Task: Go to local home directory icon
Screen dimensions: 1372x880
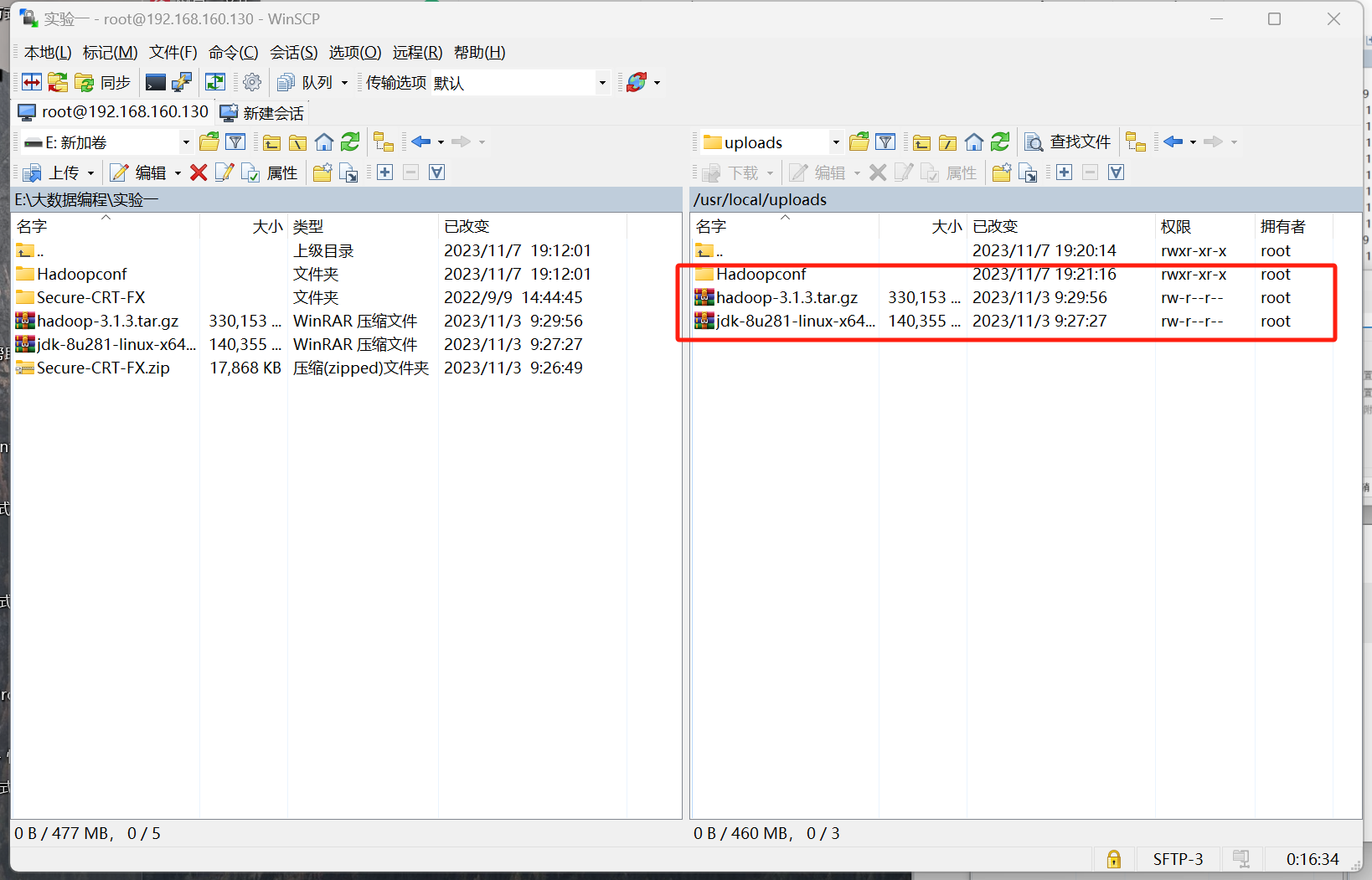Action: tap(324, 142)
